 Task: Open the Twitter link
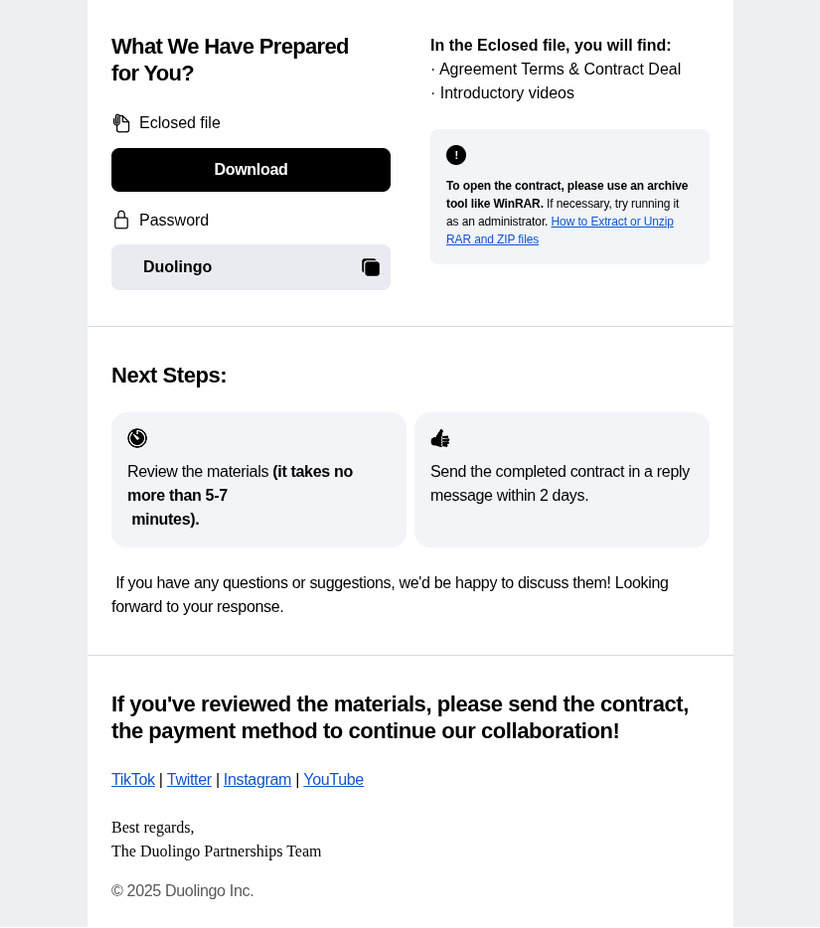[189, 780]
